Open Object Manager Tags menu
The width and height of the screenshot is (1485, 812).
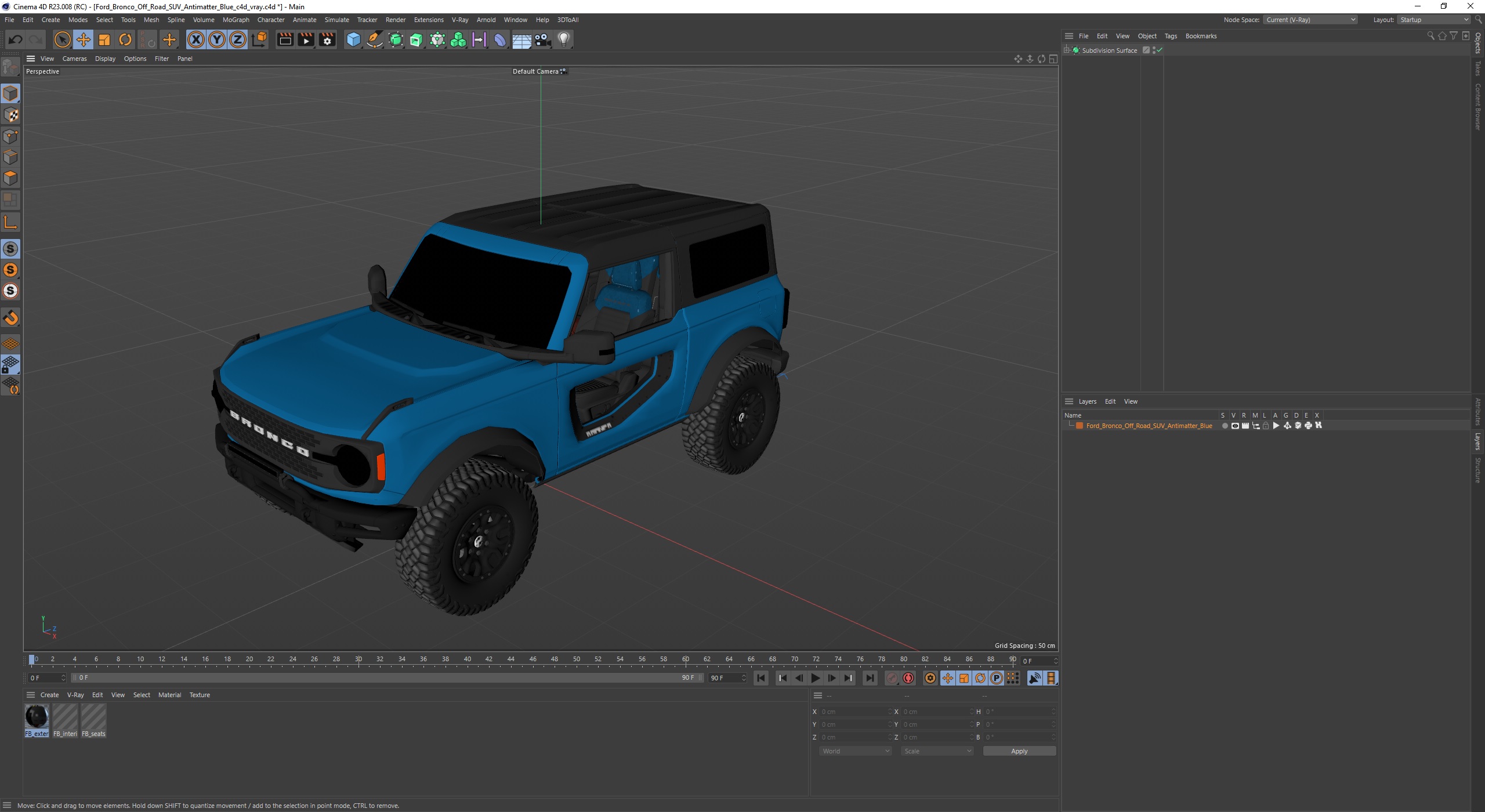click(x=1171, y=36)
